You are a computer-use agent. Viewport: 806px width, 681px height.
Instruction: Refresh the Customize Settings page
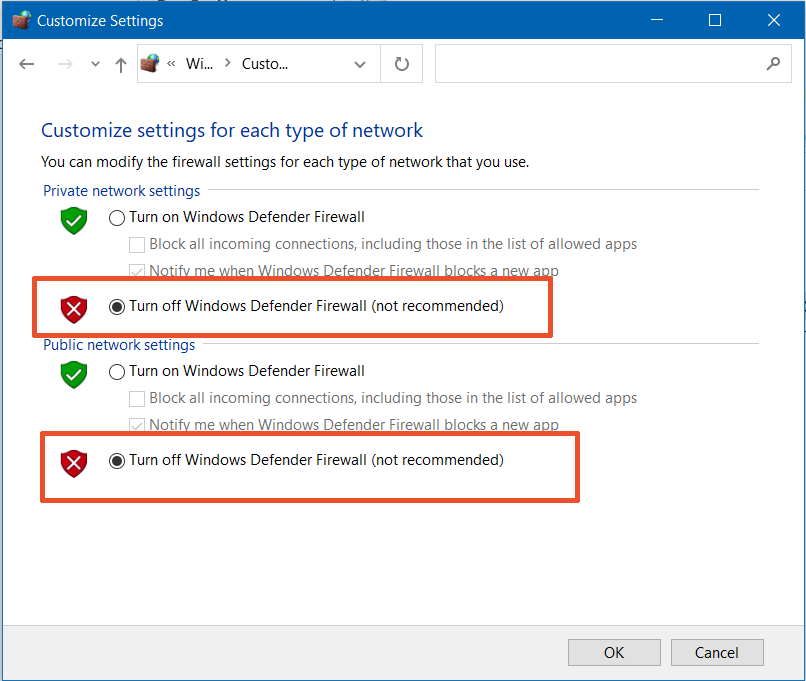(x=401, y=64)
